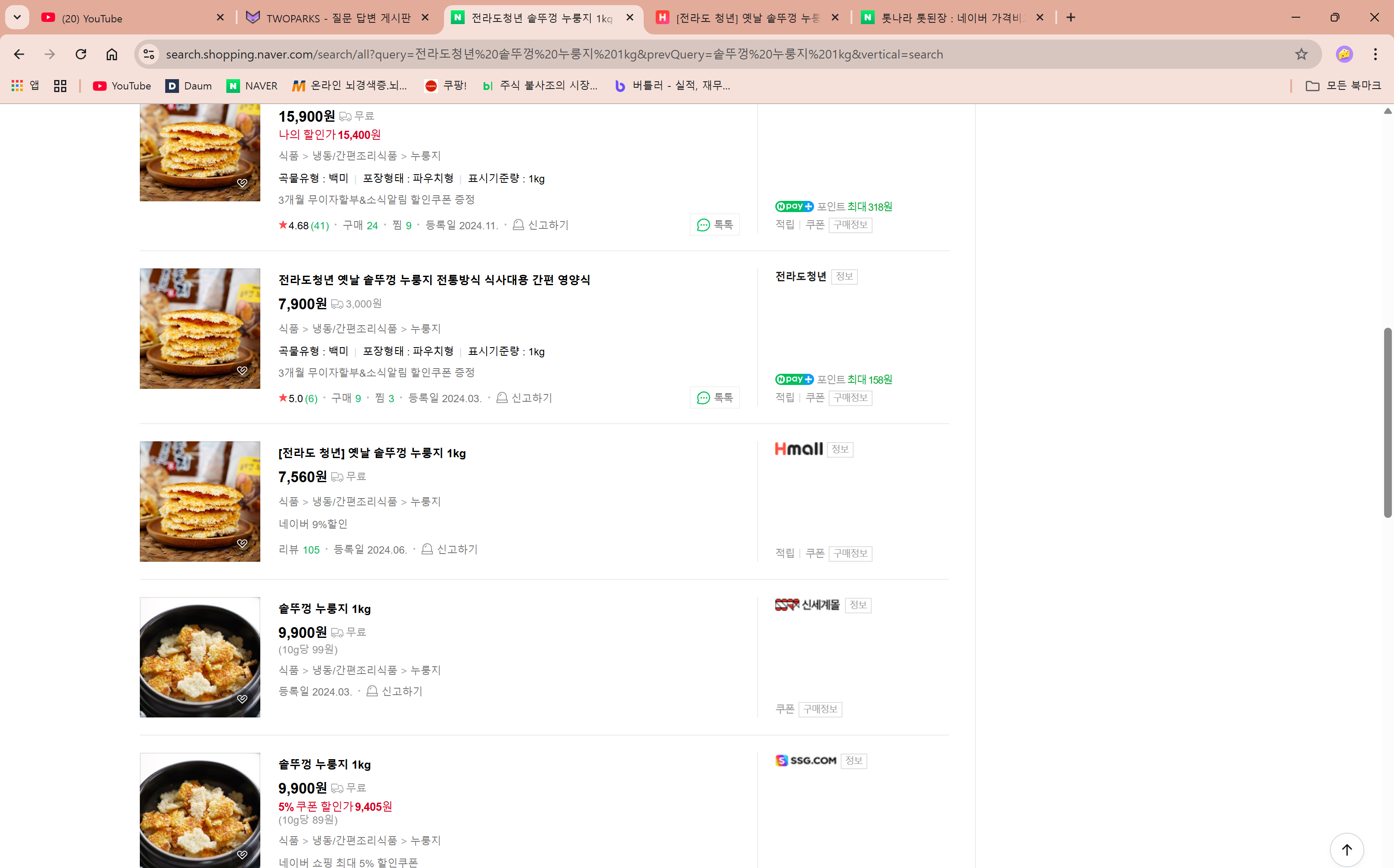1394x868 pixels.
Task: Open a new browser tab
Action: click(x=1071, y=18)
